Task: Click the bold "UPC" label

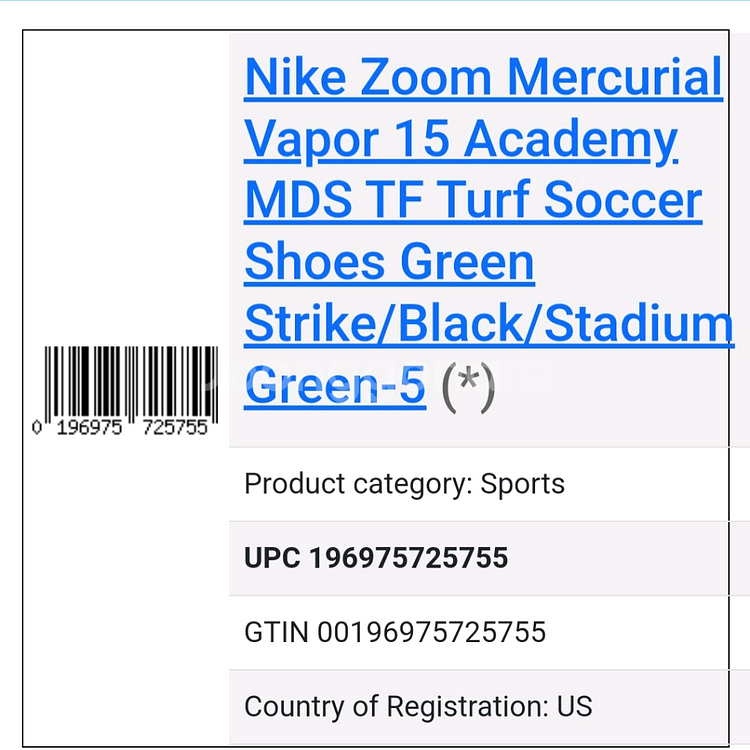Action: (x=272, y=558)
